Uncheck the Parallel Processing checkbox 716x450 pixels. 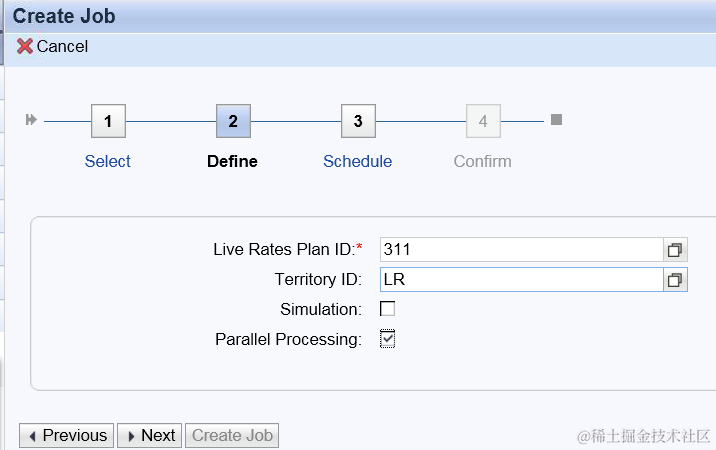(387, 339)
